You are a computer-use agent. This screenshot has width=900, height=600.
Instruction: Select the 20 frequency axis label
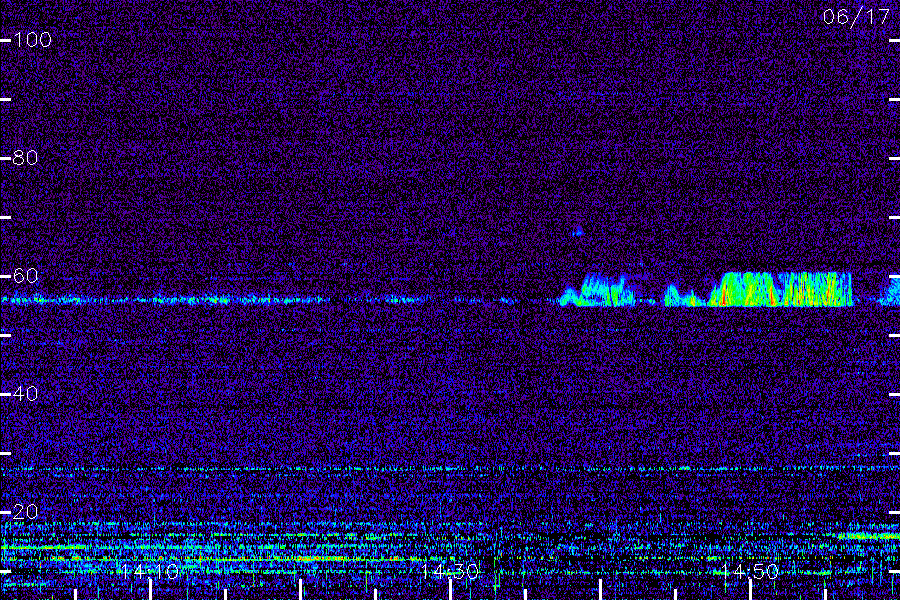point(25,512)
